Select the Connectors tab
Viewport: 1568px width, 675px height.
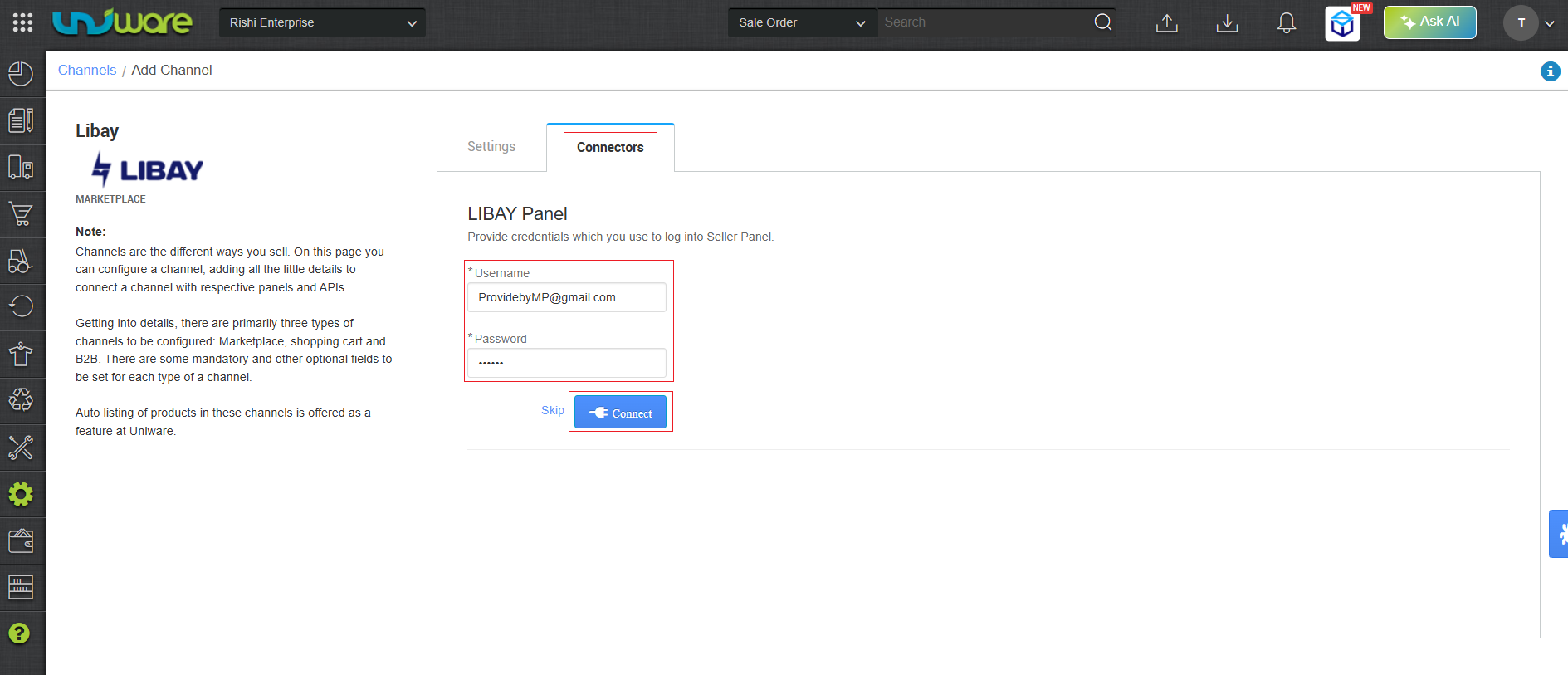pyautogui.click(x=610, y=147)
